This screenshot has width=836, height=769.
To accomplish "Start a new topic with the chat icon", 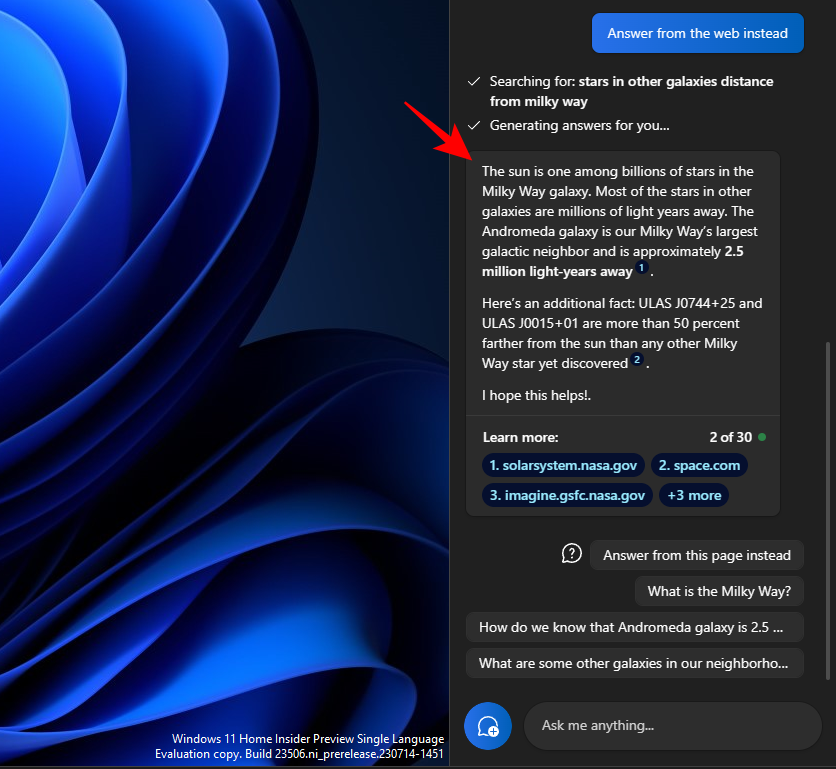I will pos(488,726).
